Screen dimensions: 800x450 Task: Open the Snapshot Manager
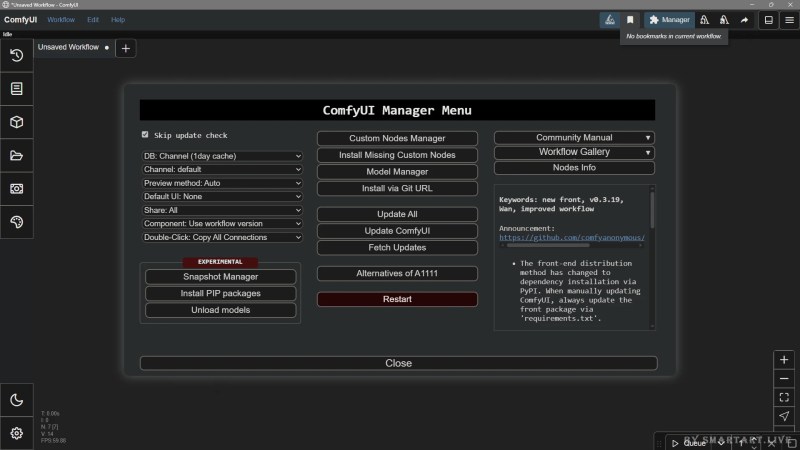coord(220,277)
